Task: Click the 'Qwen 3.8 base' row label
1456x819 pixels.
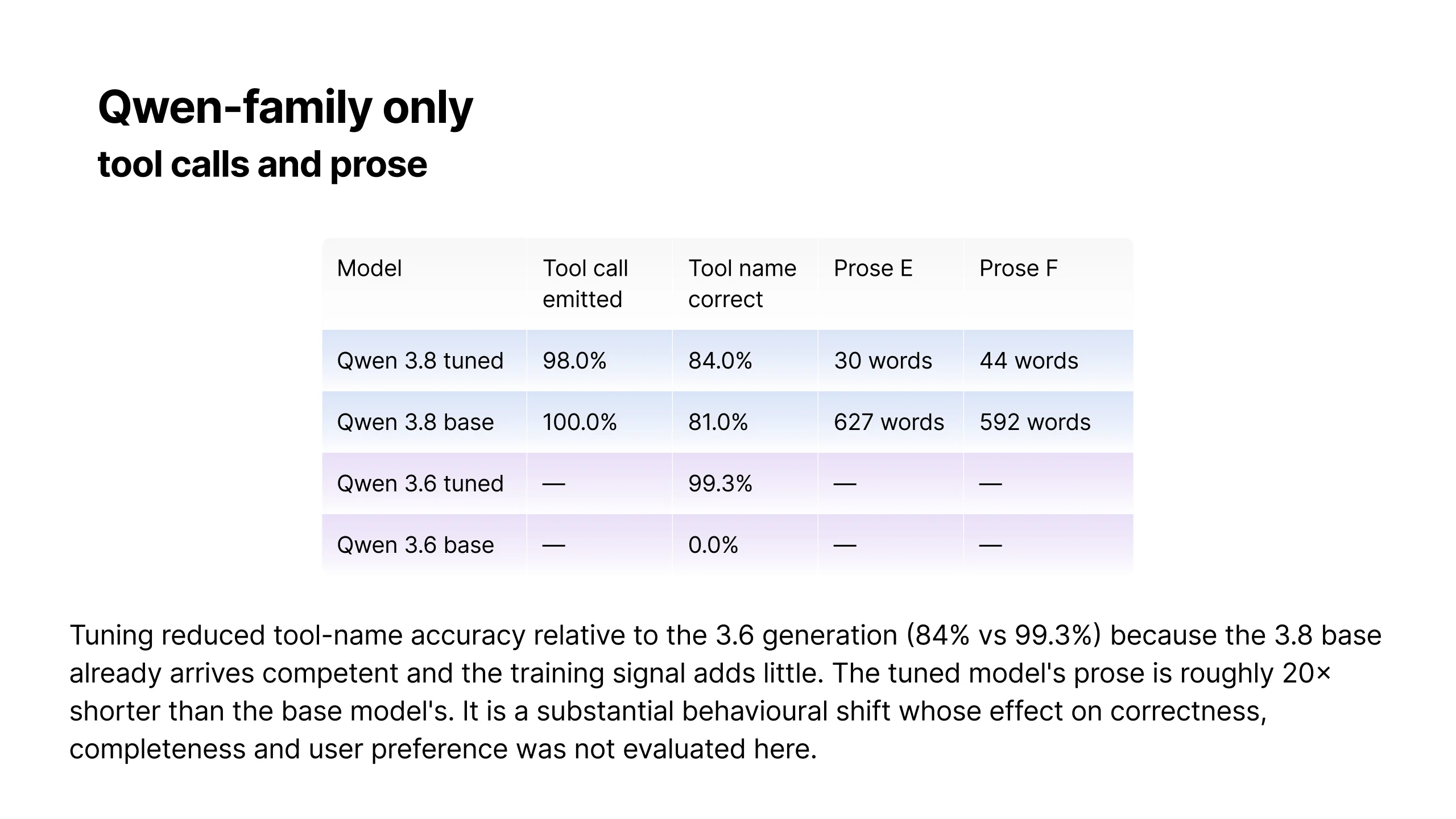Action: pos(415,422)
